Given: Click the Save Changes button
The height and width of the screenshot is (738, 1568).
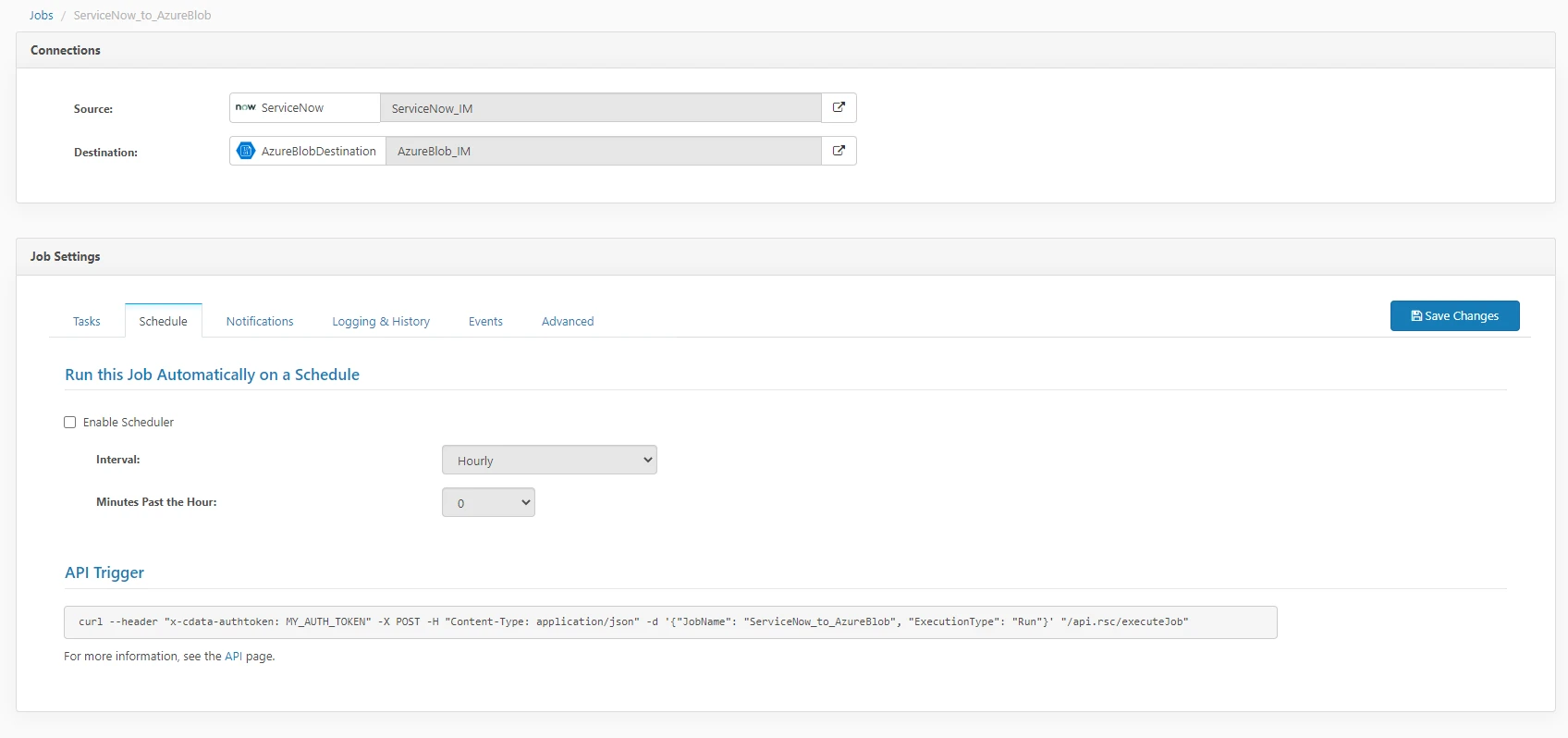Looking at the screenshot, I should point(1454,315).
